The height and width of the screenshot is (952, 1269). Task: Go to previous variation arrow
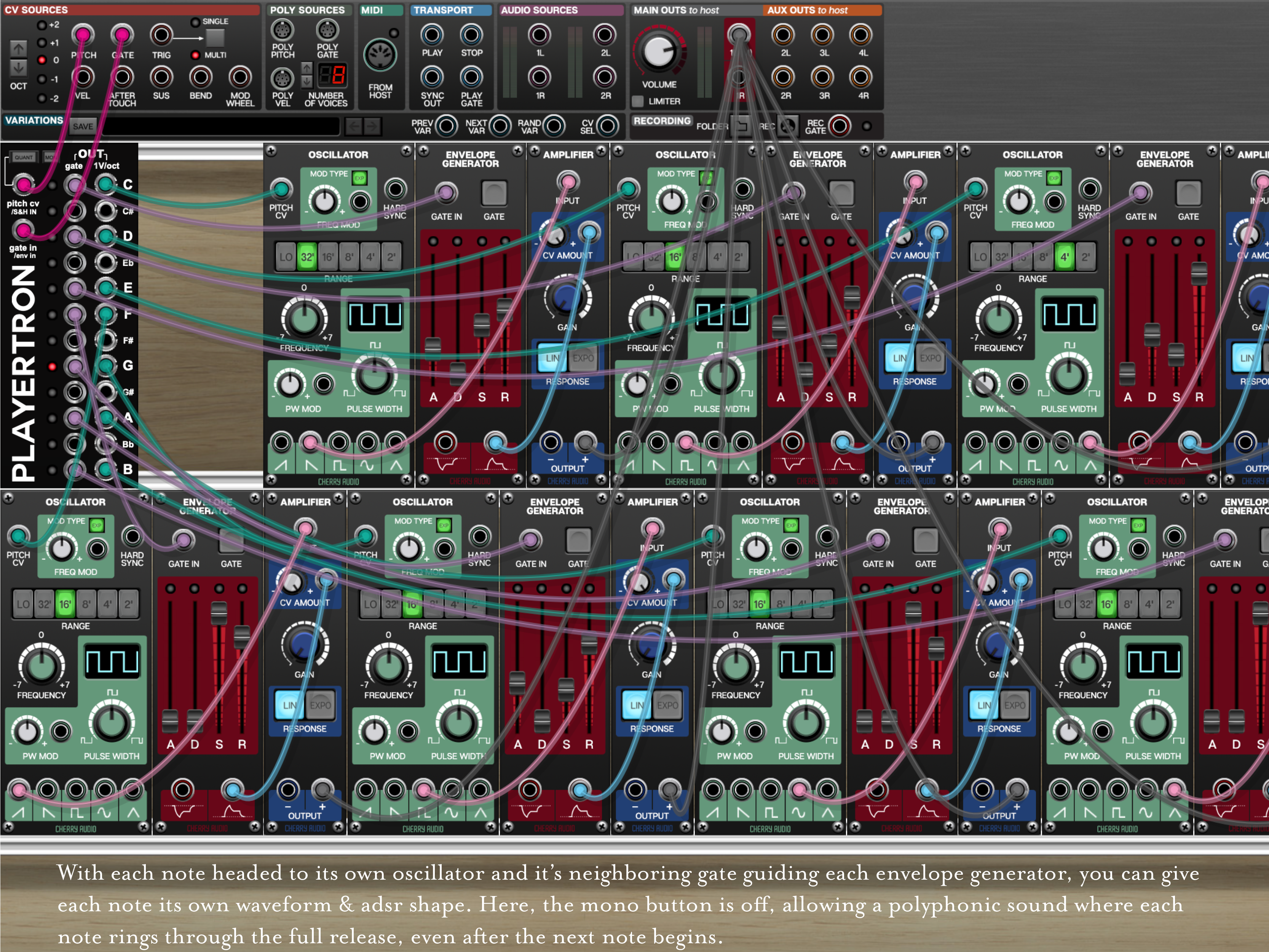point(354,126)
